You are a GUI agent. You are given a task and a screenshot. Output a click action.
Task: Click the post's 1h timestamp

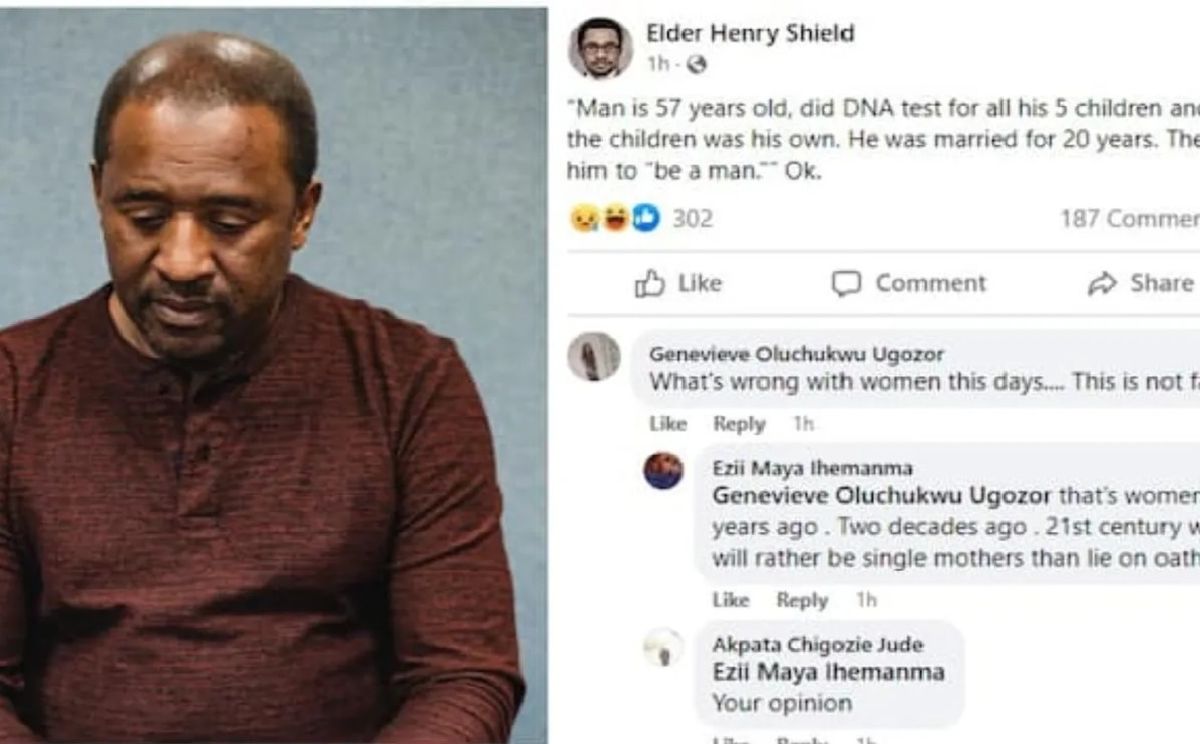point(658,65)
